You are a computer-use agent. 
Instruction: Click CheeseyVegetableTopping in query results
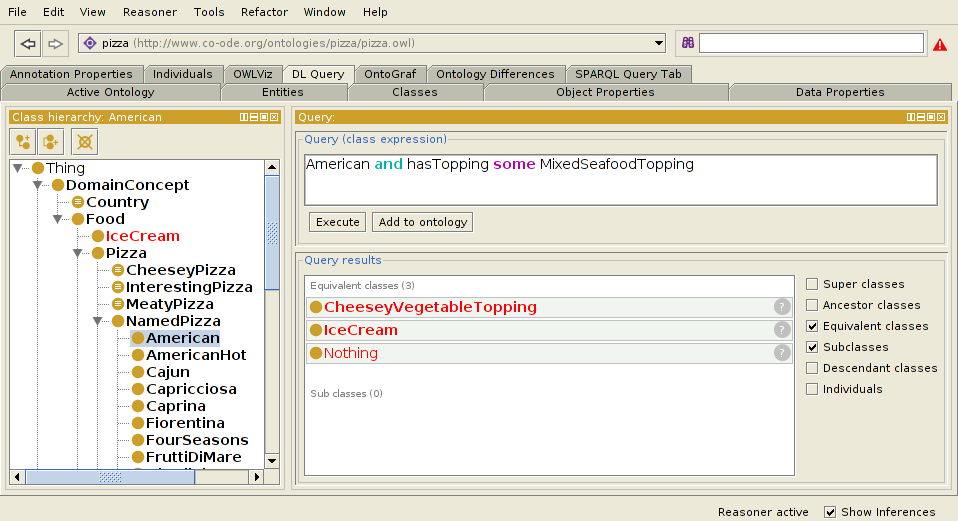[x=430, y=307]
